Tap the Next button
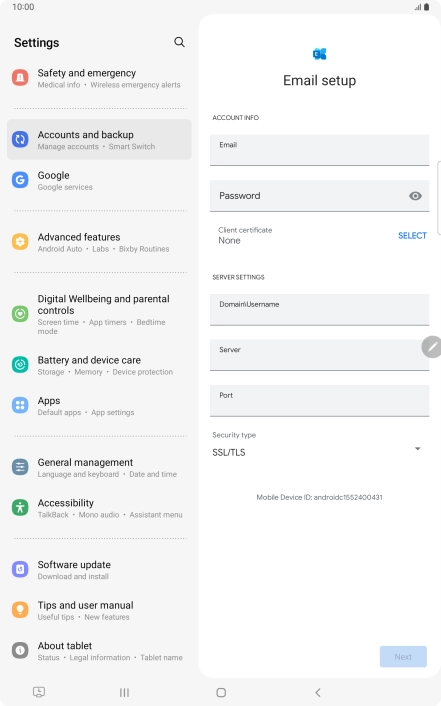441x706 pixels. (403, 656)
